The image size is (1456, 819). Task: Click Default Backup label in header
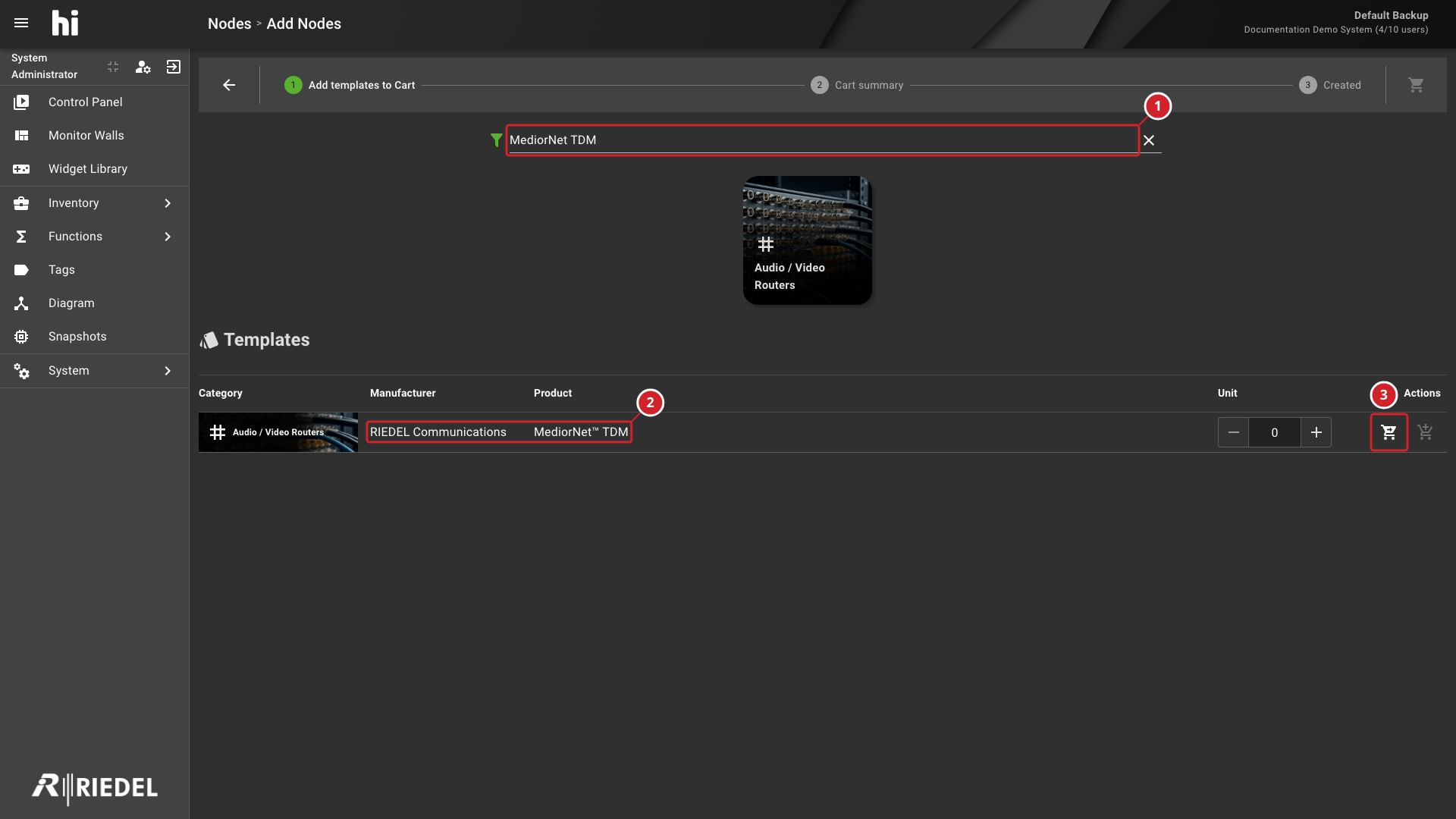pyautogui.click(x=1391, y=15)
